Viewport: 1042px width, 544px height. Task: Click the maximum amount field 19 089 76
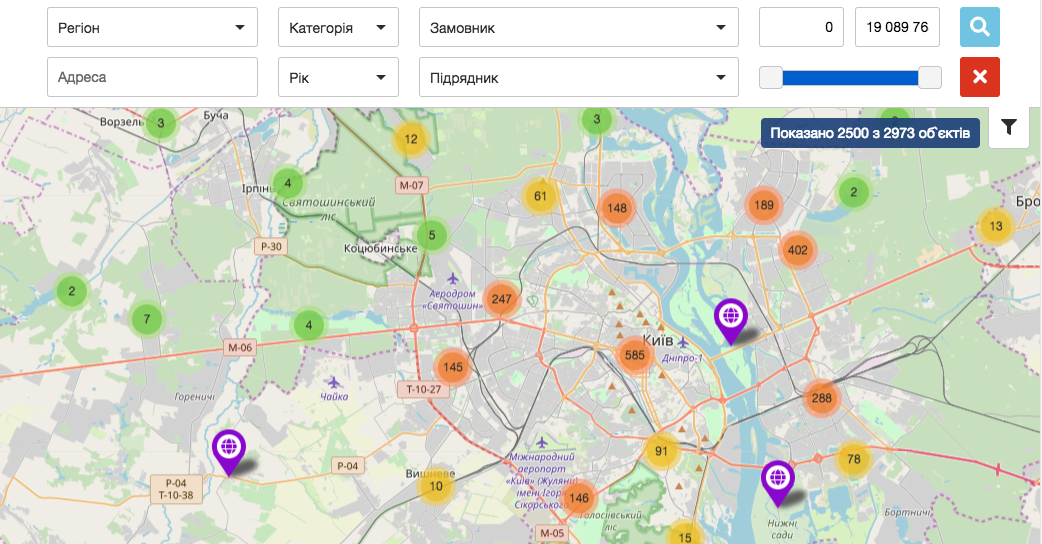[897, 28]
